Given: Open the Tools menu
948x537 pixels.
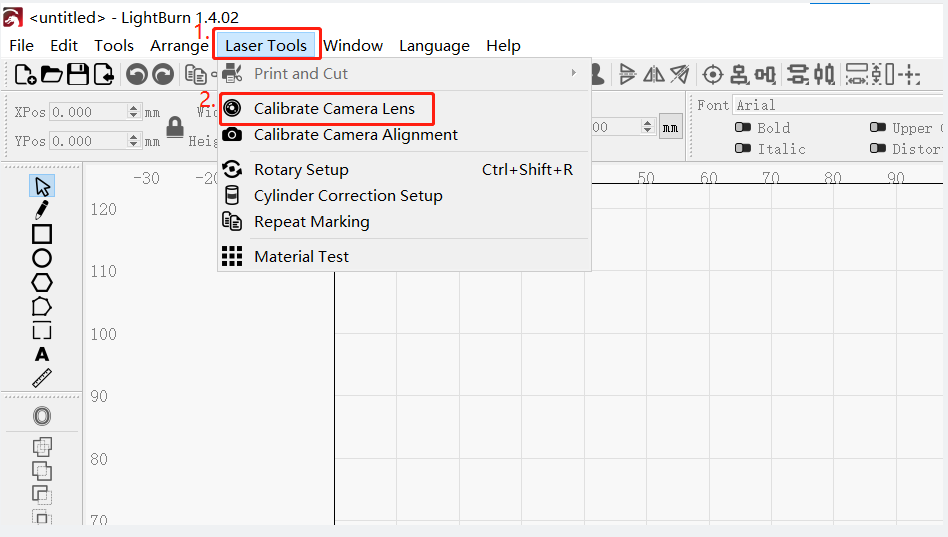Looking at the screenshot, I should 114,46.
